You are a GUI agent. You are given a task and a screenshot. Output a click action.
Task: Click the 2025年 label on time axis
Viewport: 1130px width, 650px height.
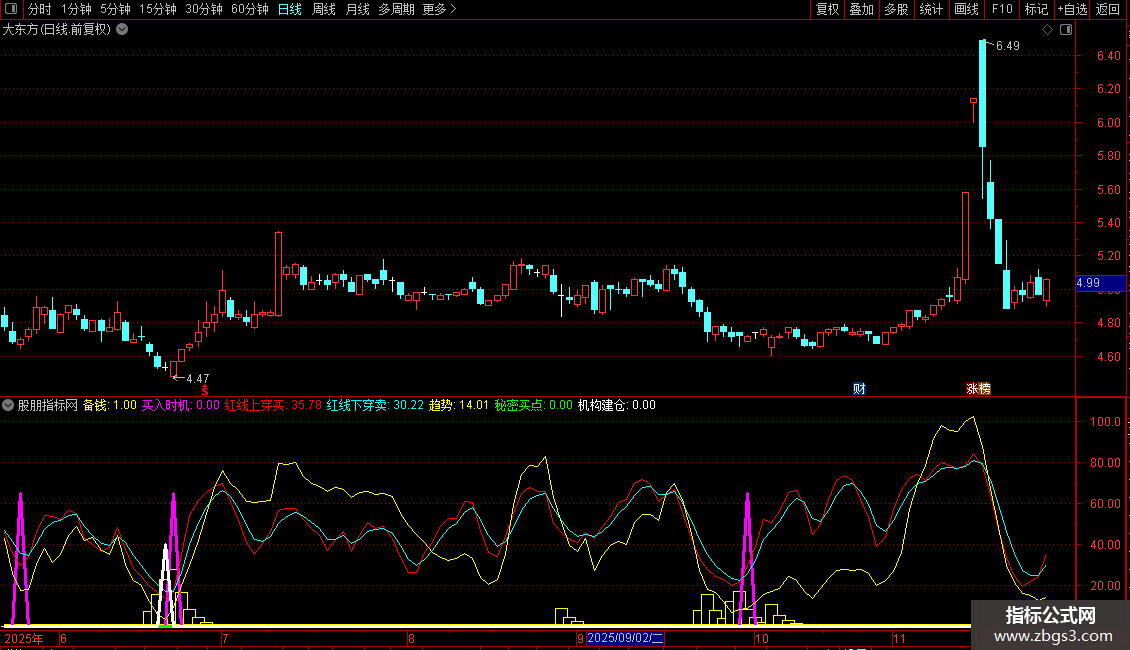(x=24, y=638)
